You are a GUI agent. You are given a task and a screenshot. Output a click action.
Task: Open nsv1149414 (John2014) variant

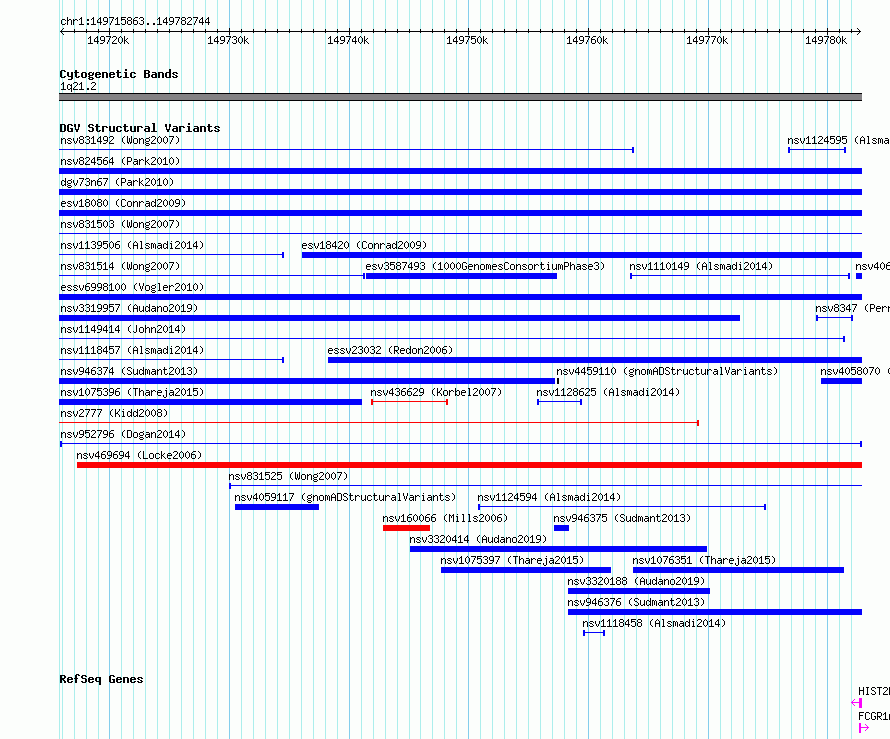click(452, 339)
